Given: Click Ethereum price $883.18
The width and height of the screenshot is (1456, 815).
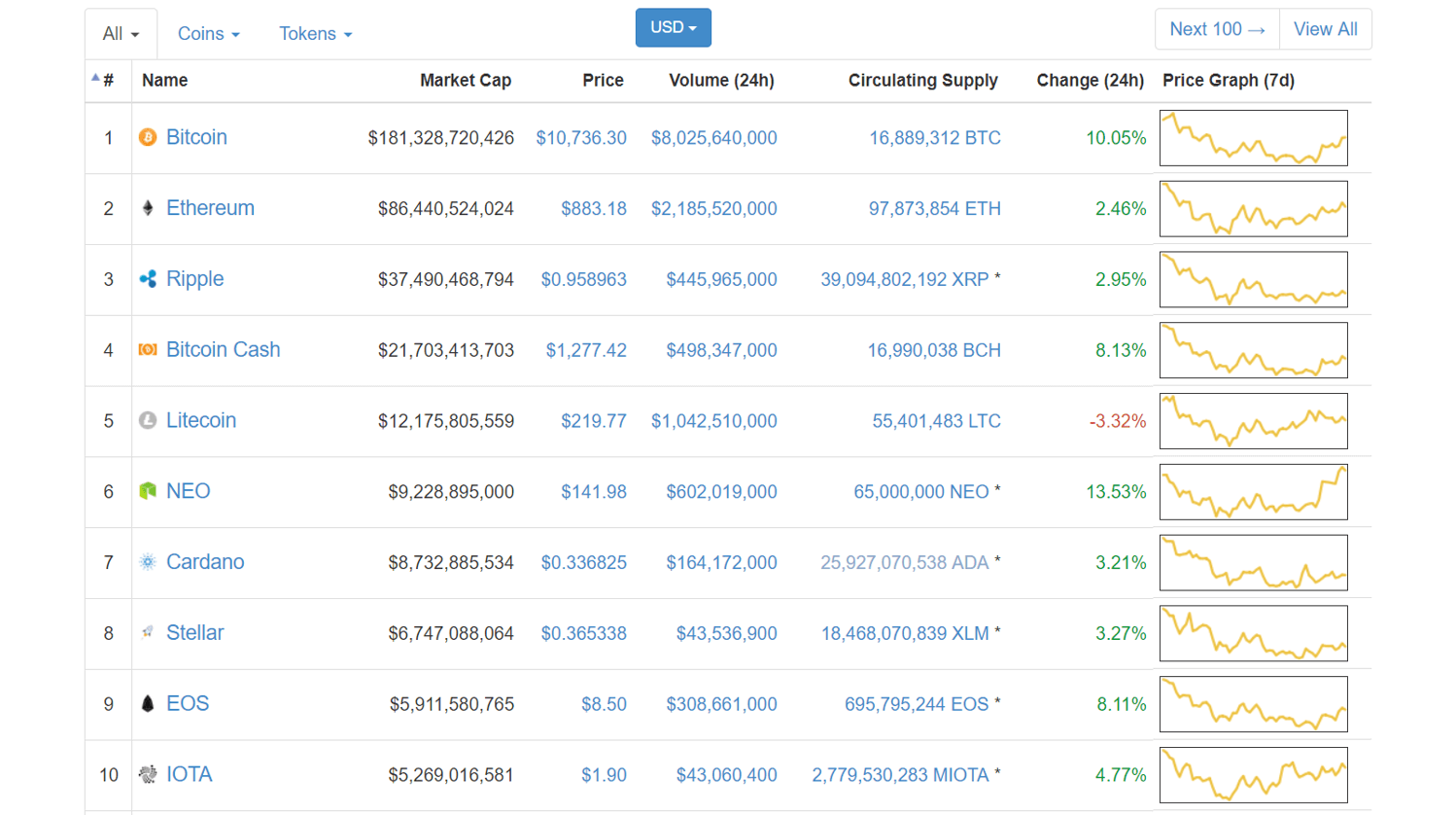Looking at the screenshot, I should point(594,209).
